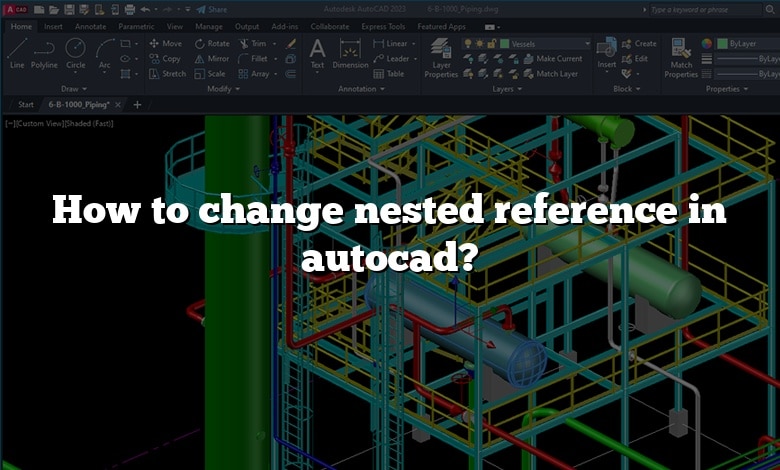Select the Line drawing tool
The image size is (780, 470).
(x=17, y=52)
